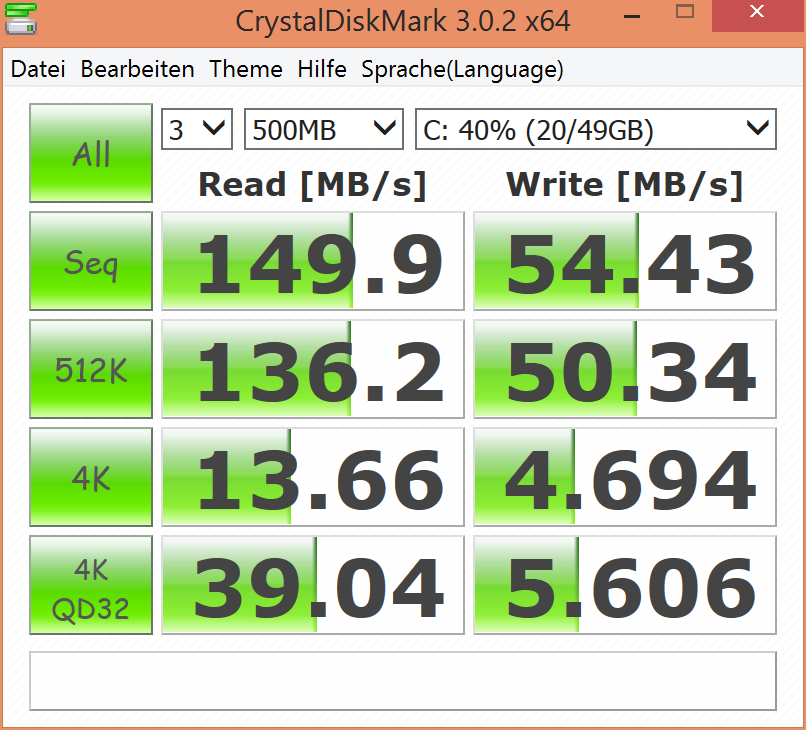Click the Write [MB/s] column header

625,185
